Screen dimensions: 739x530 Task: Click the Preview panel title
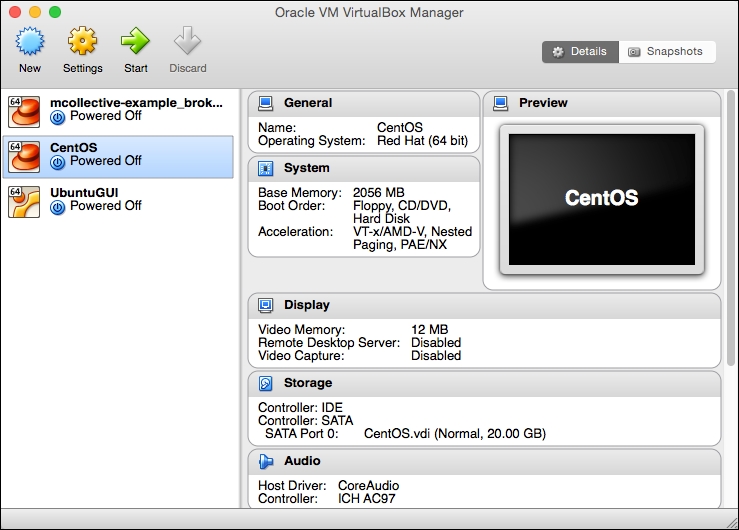pyautogui.click(x=543, y=103)
